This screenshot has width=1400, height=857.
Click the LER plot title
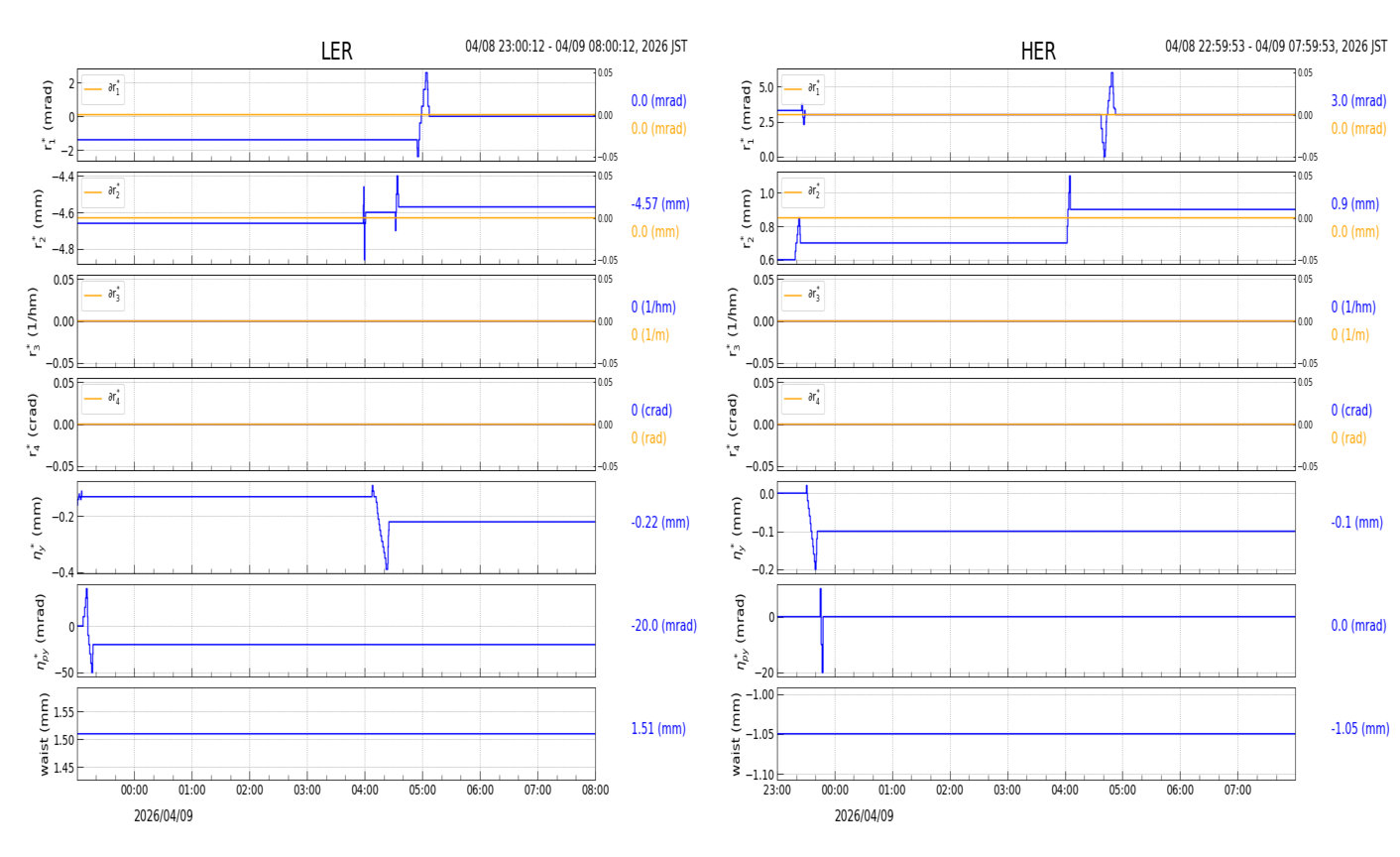click(336, 52)
